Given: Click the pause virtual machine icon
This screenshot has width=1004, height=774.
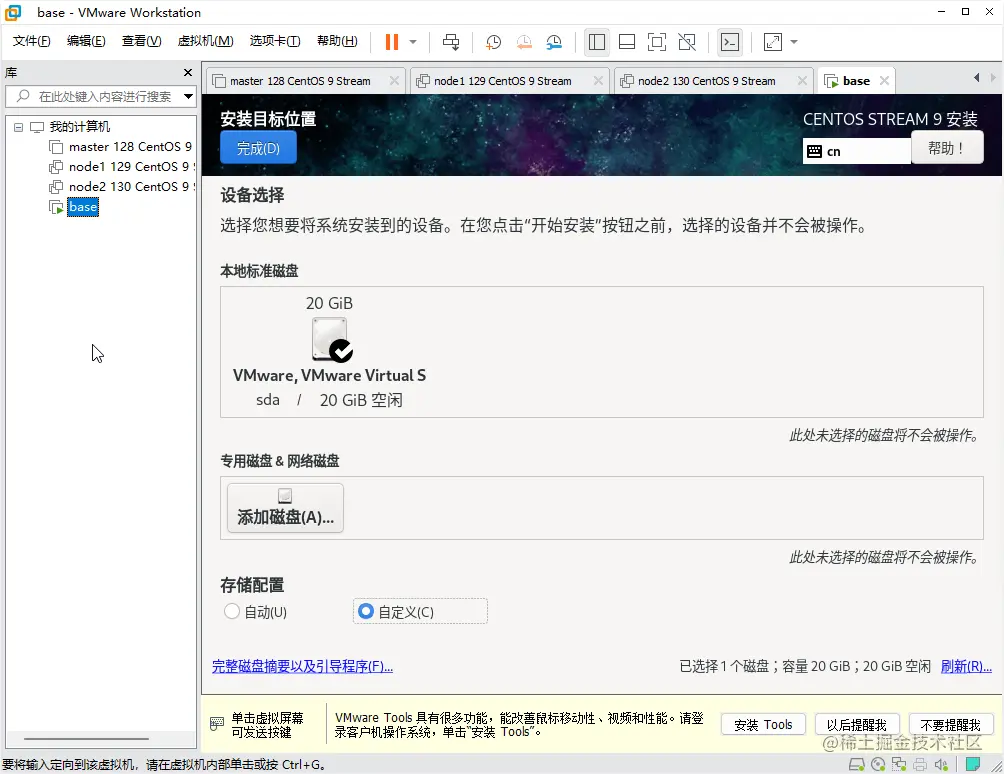Looking at the screenshot, I should click(392, 42).
